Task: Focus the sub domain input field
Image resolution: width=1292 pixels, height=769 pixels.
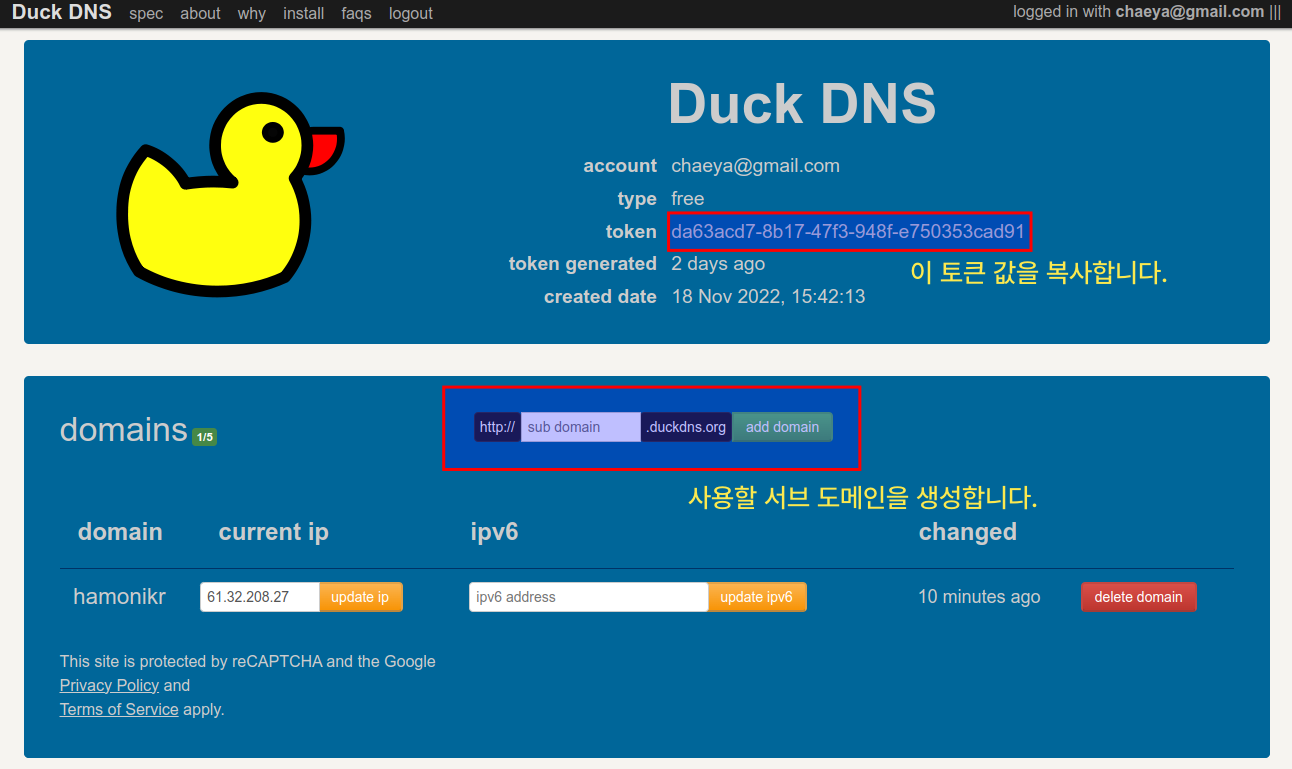Action: [x=581, y=427]
